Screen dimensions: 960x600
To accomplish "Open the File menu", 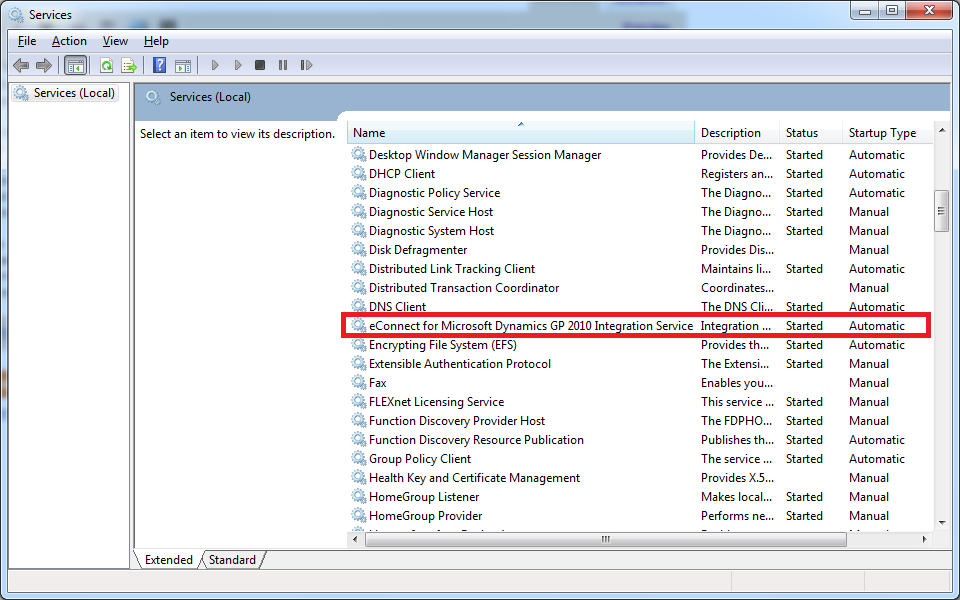I will point(26,41).
